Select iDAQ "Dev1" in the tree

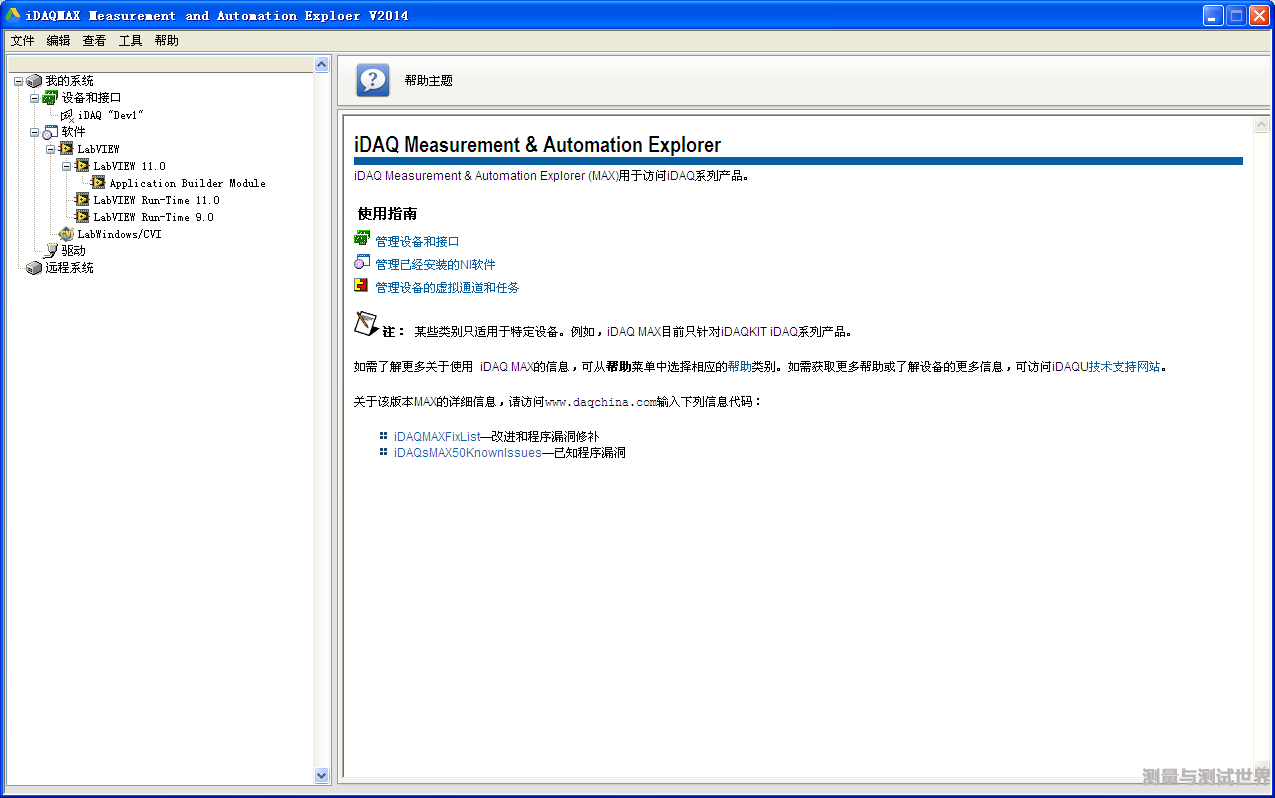111,115
